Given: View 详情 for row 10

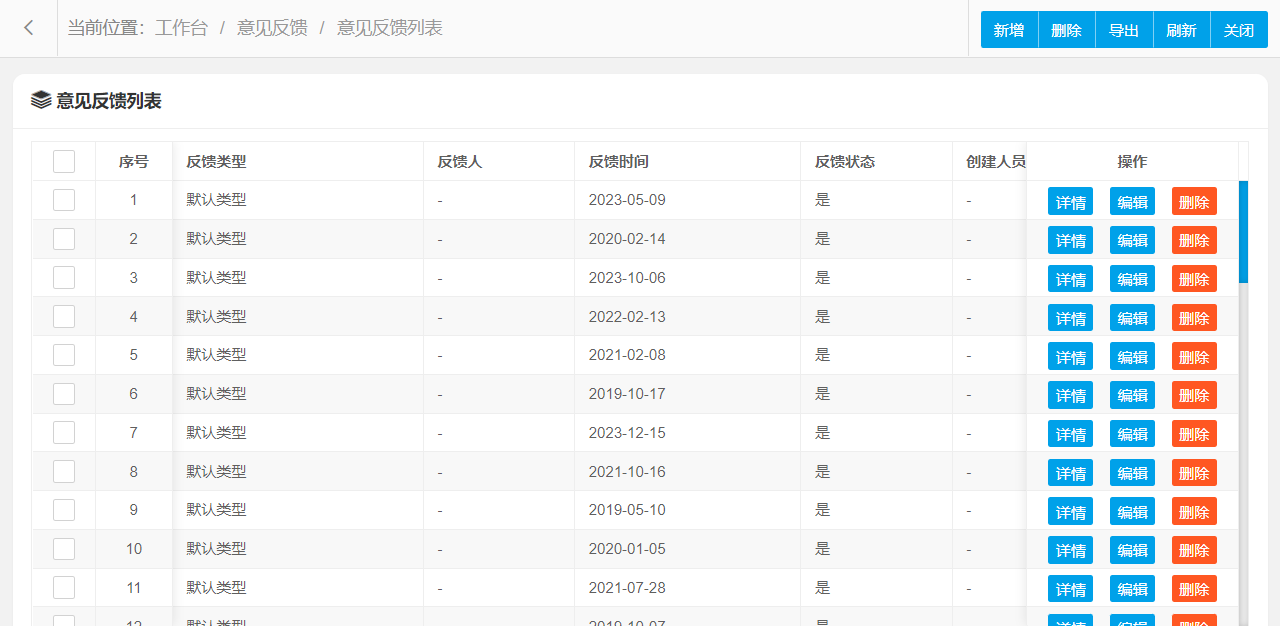Looking at the screenshot, I should (1070, 550).
